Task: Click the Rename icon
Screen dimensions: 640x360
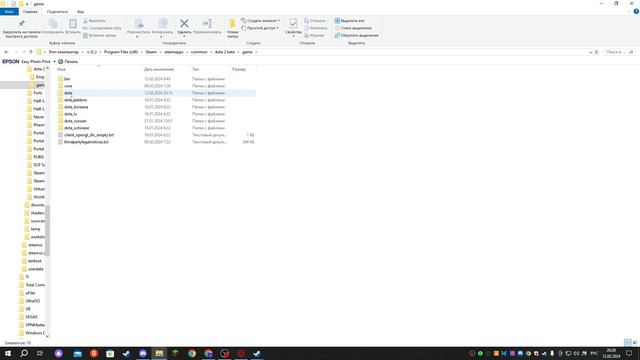Action: point(207,23)
